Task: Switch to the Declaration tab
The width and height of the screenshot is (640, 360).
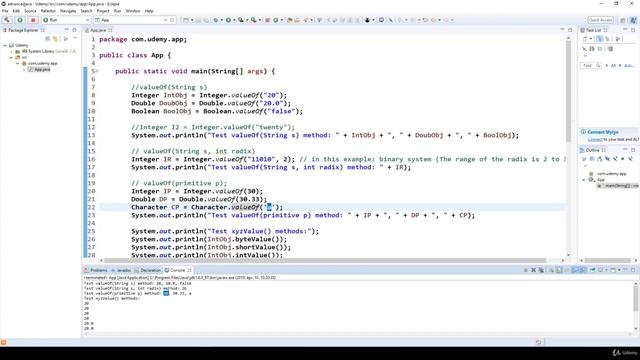Action: coord(148,270)
